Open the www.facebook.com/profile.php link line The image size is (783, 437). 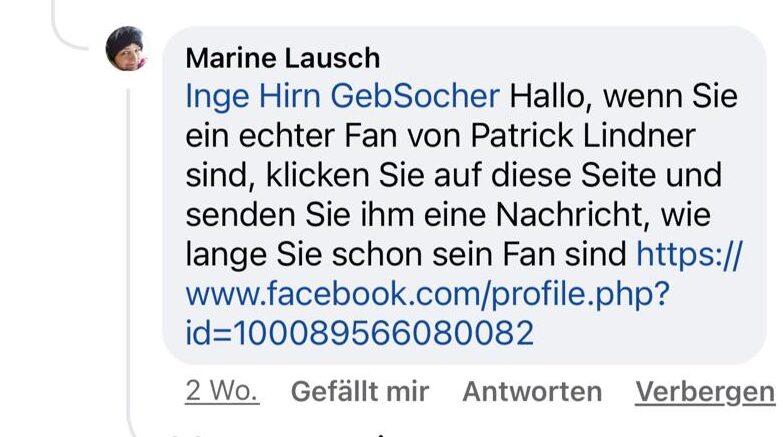427,294
